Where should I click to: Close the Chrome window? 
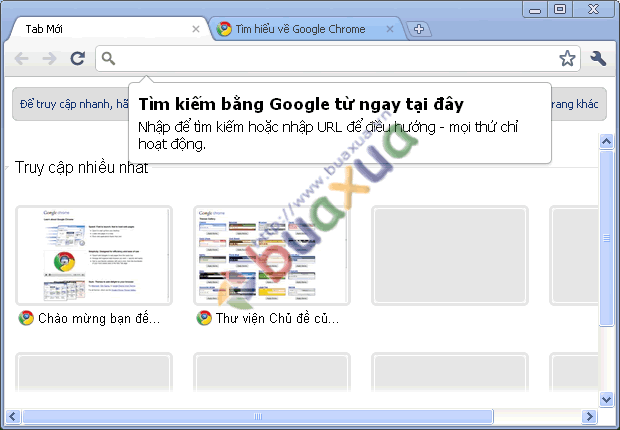(x=593, y=9)
